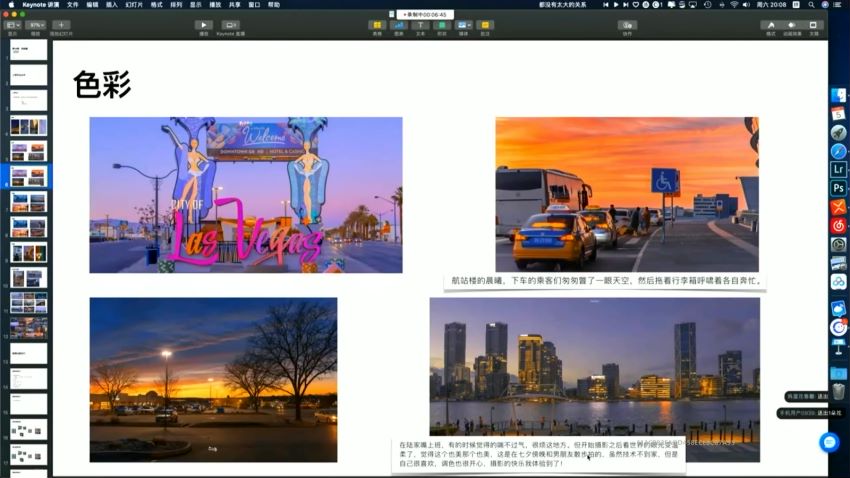Viewport: 850px width, 478px height.
Task: Open Time Machine menu bar icon
Action: pyautogui.click(x=707, y=4)
